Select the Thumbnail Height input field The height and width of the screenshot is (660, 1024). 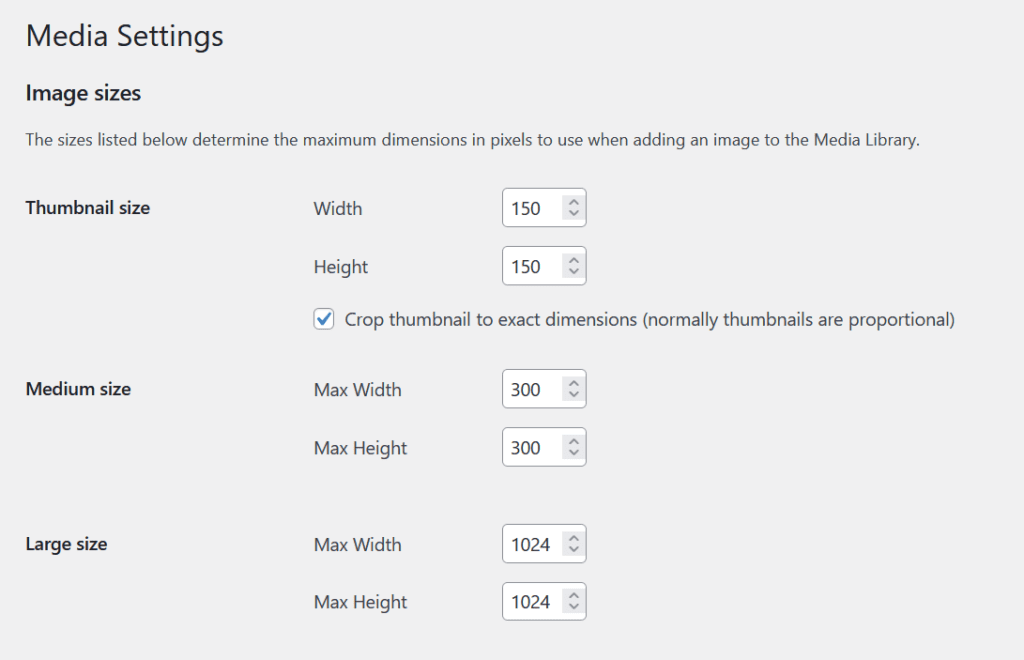click(530, 265)
